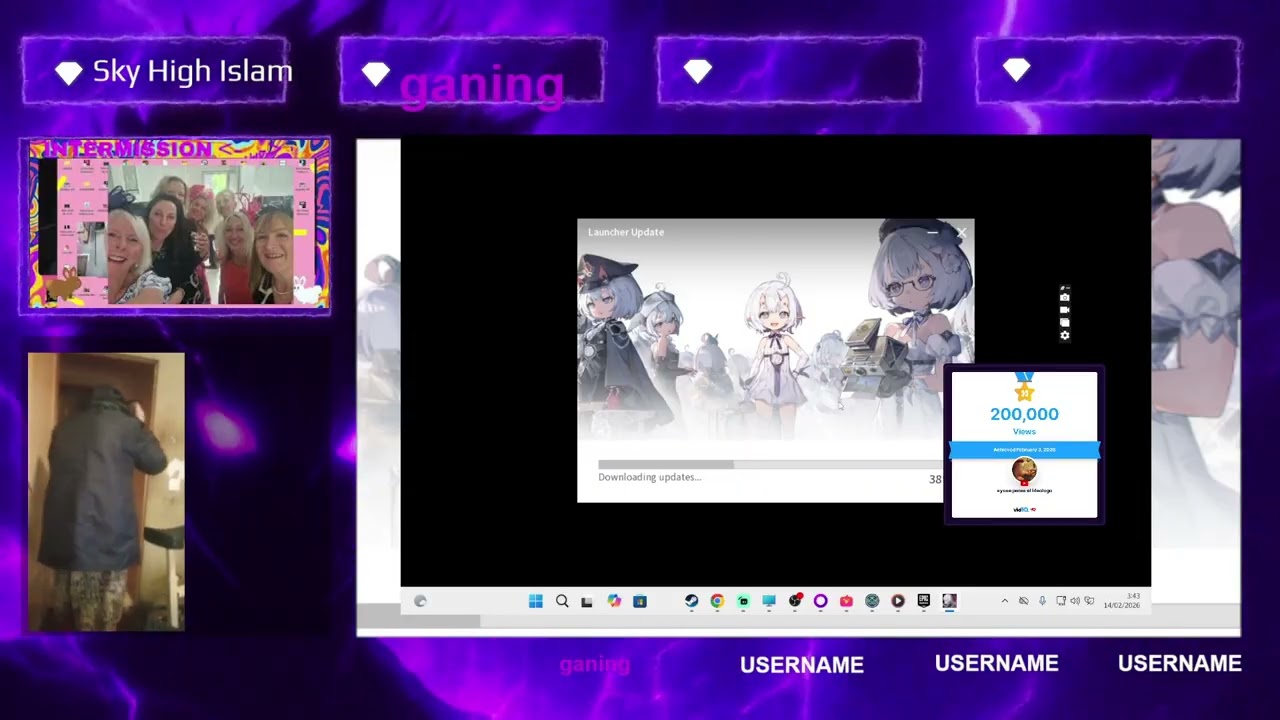Open Google Chrome from the taskbar
Image resolution: width=1280 pixels, height=720 pixels.
point(717,601)
